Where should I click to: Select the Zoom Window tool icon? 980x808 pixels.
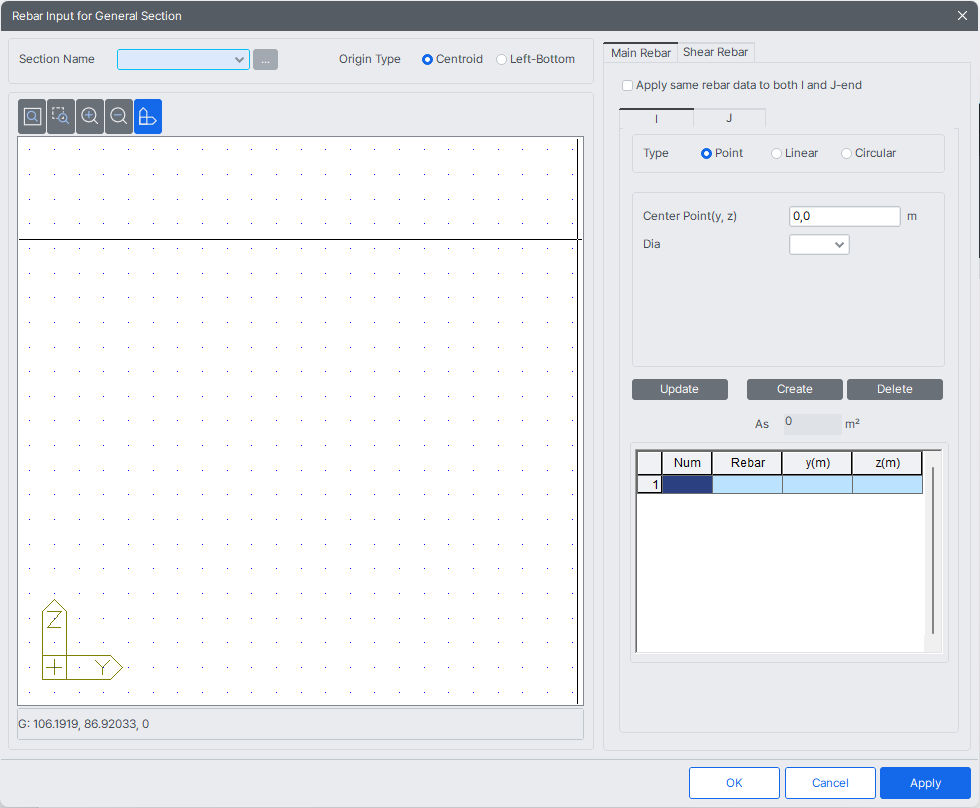tap(61, 116)
